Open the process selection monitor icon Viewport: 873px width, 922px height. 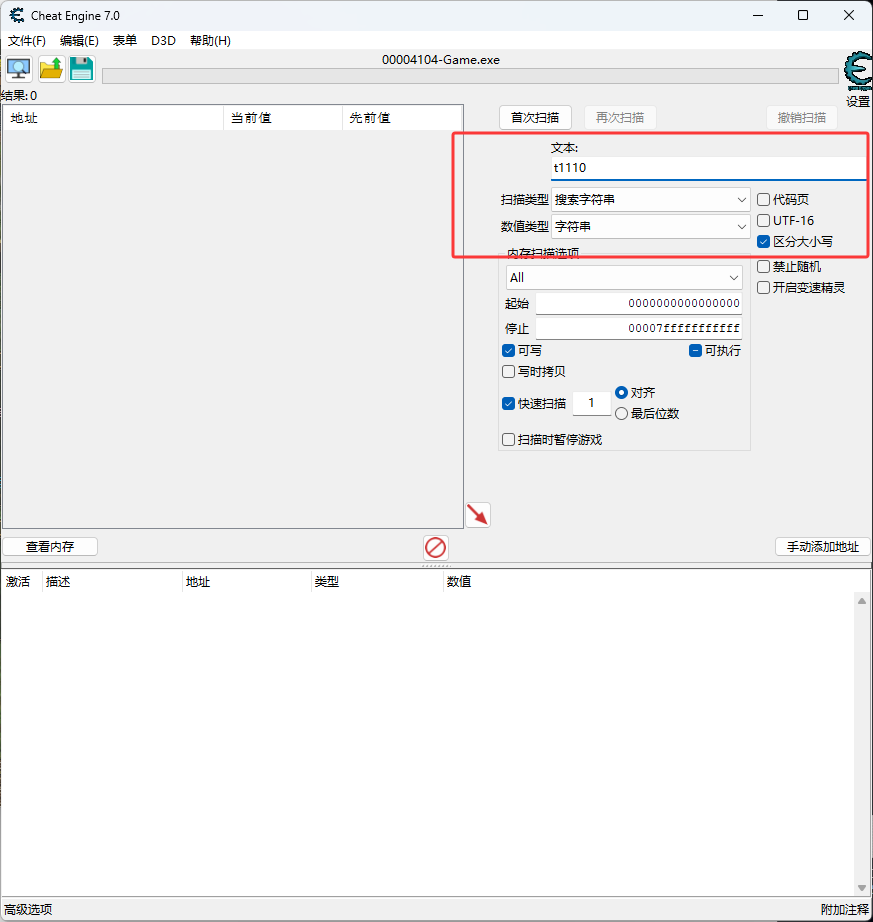pos(19,69)
